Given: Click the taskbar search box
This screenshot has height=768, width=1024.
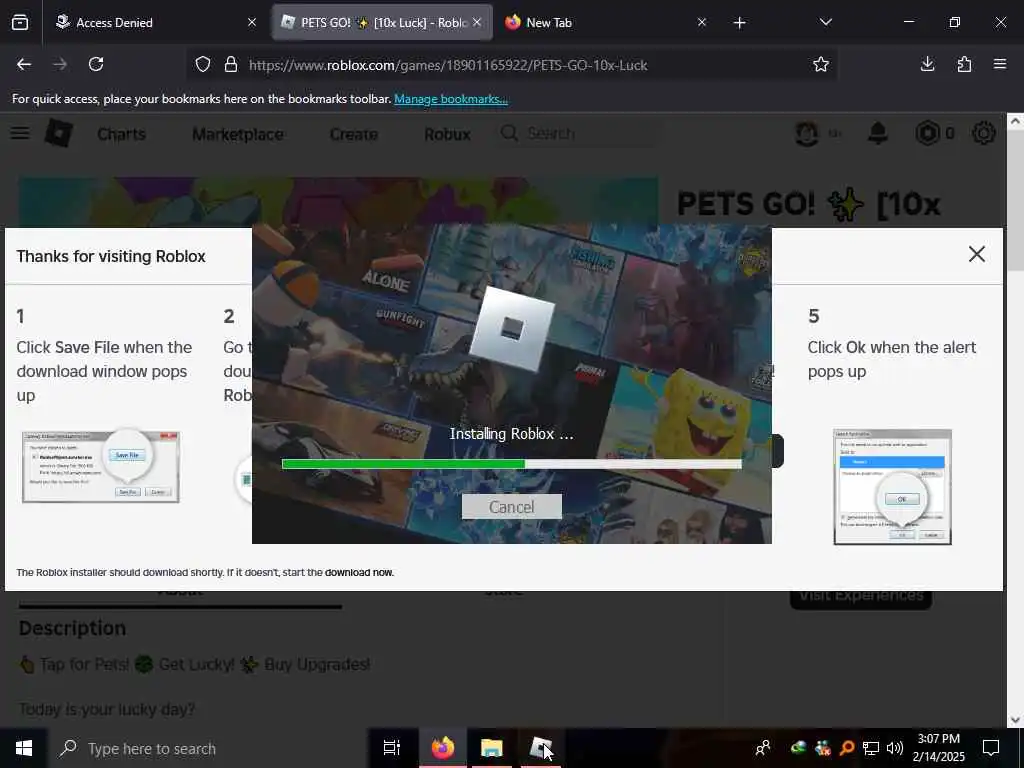Looking at the screenshot, I should (207, 748).
